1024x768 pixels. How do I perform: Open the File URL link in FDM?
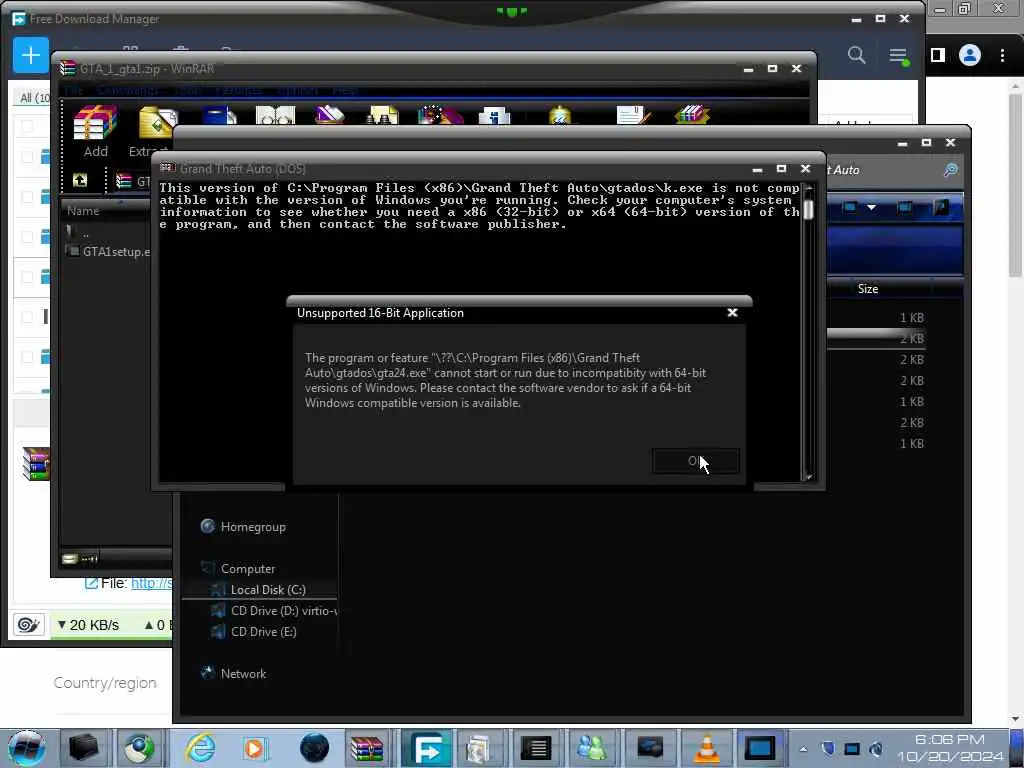(152, 583)
